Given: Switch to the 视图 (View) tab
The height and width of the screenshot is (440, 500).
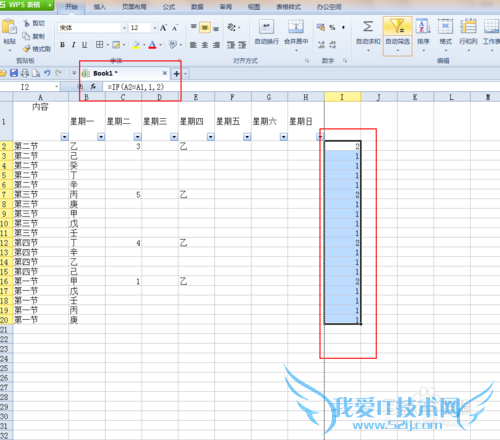Looking at the screenshot, I should click(x=254, y=7).
